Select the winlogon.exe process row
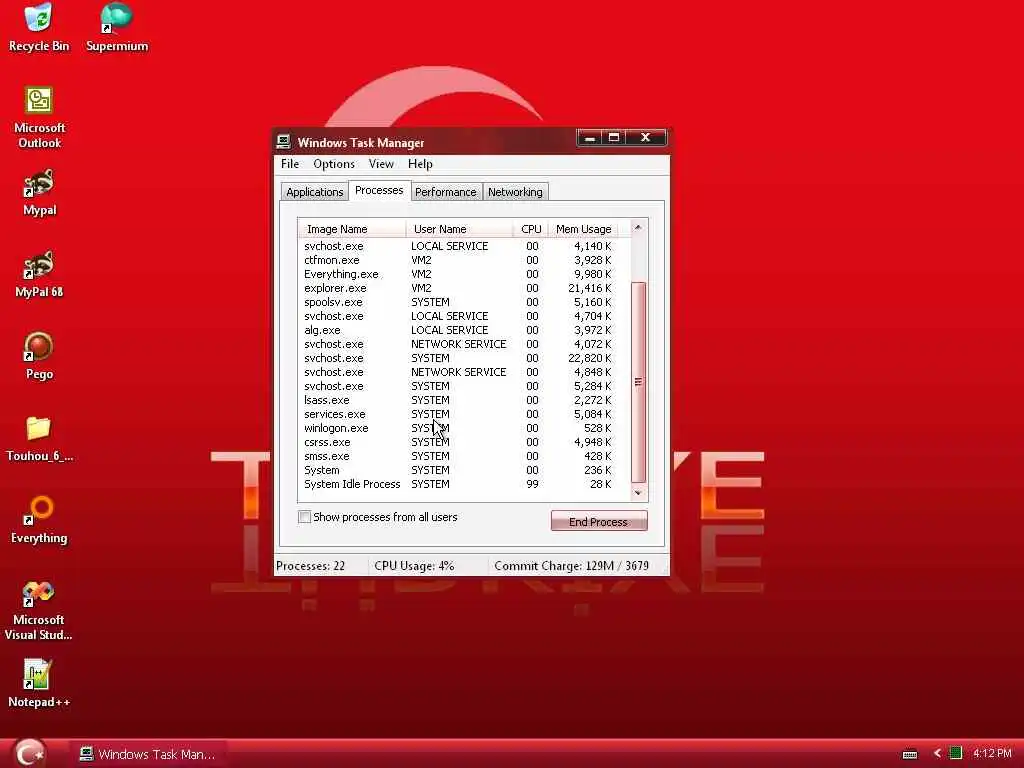The width and height of the screenshot is (1024, 768). pyautogui.click(x=458, y=428)
